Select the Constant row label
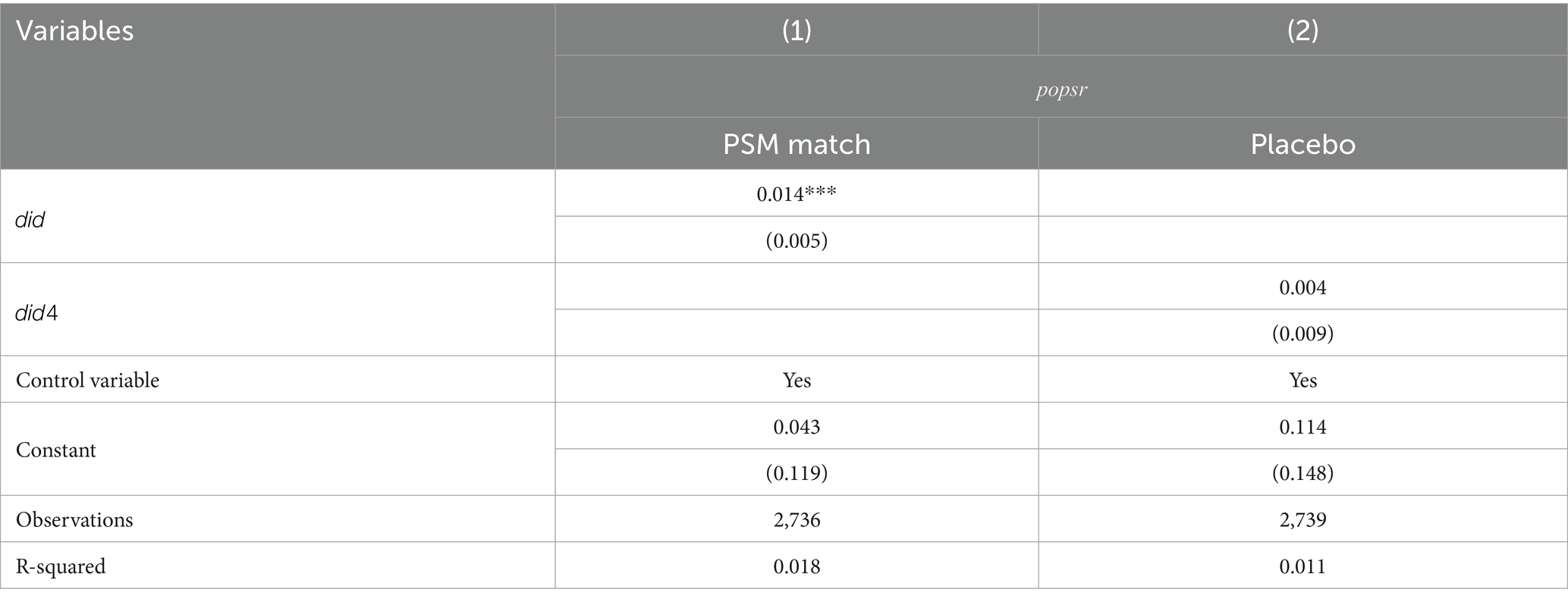 coord(56,450)
